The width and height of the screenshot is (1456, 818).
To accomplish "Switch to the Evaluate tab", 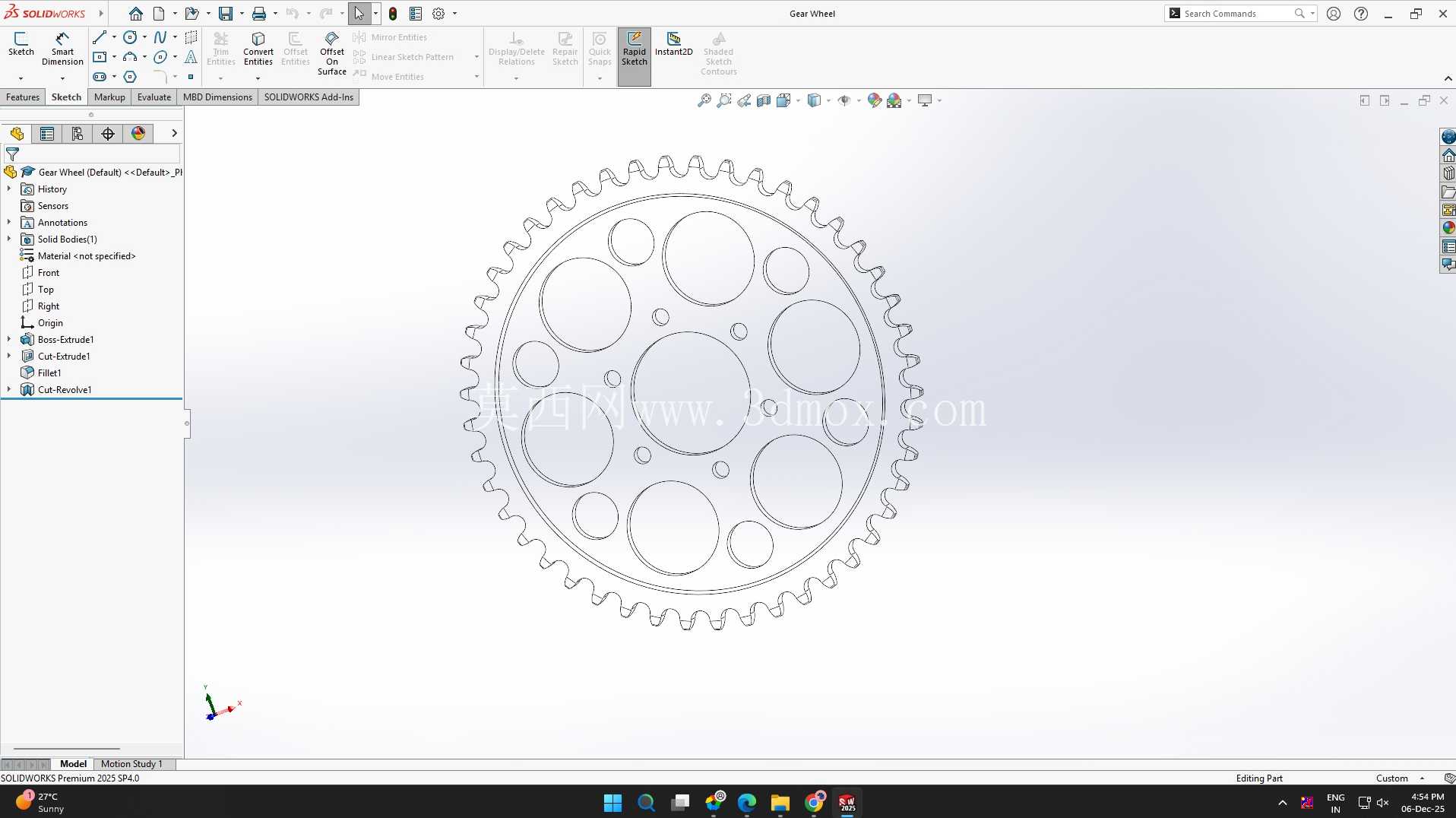I will [154, 97].
